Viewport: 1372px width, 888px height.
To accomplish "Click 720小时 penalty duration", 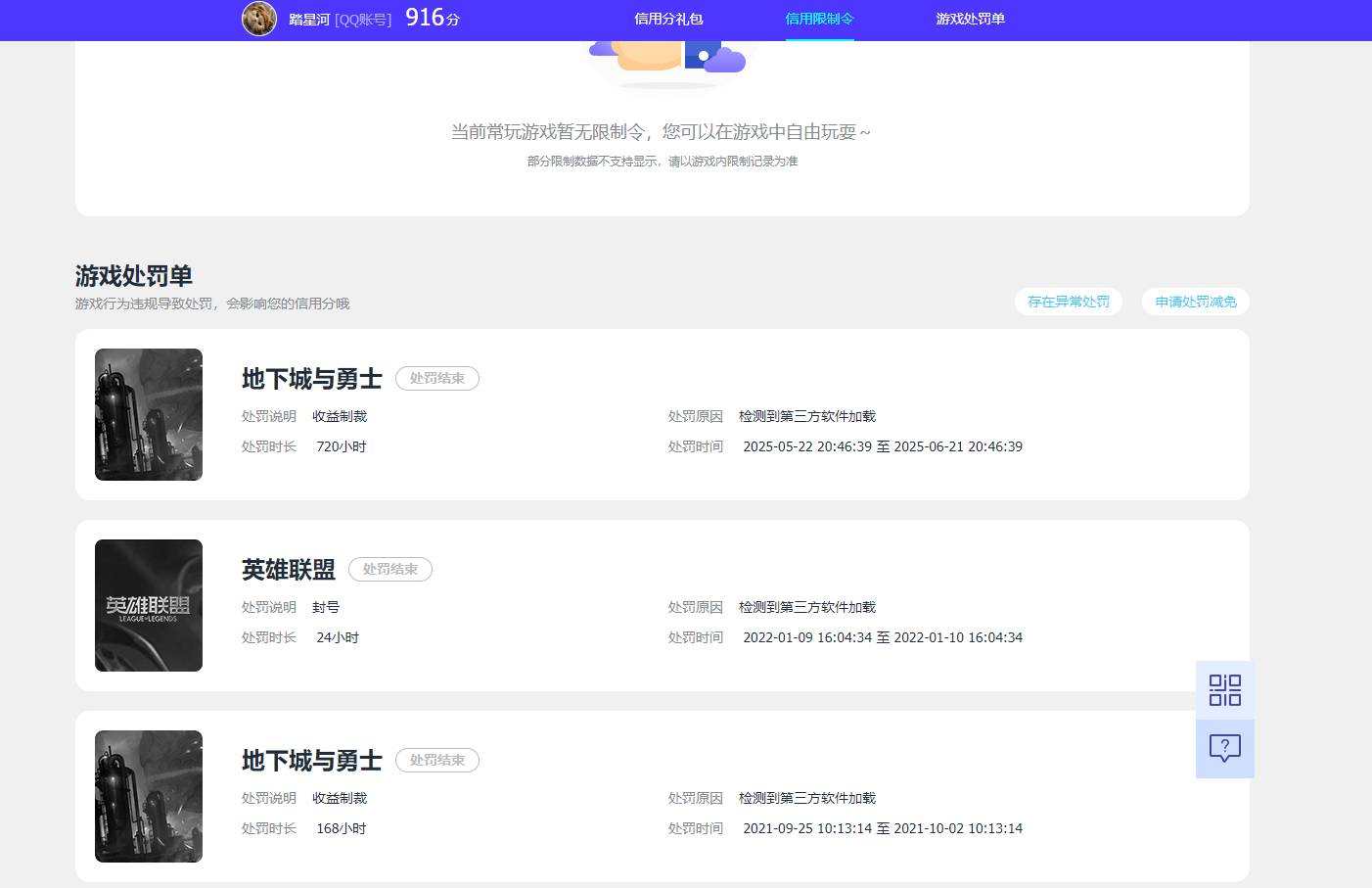I will point(342,446).
